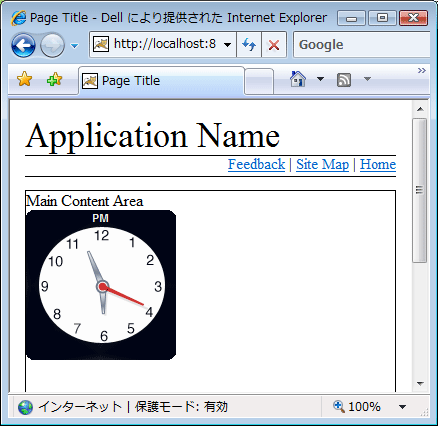The image size is (438, 426).
Task: Click the RSS feeds icon
Action: point(344,80)
